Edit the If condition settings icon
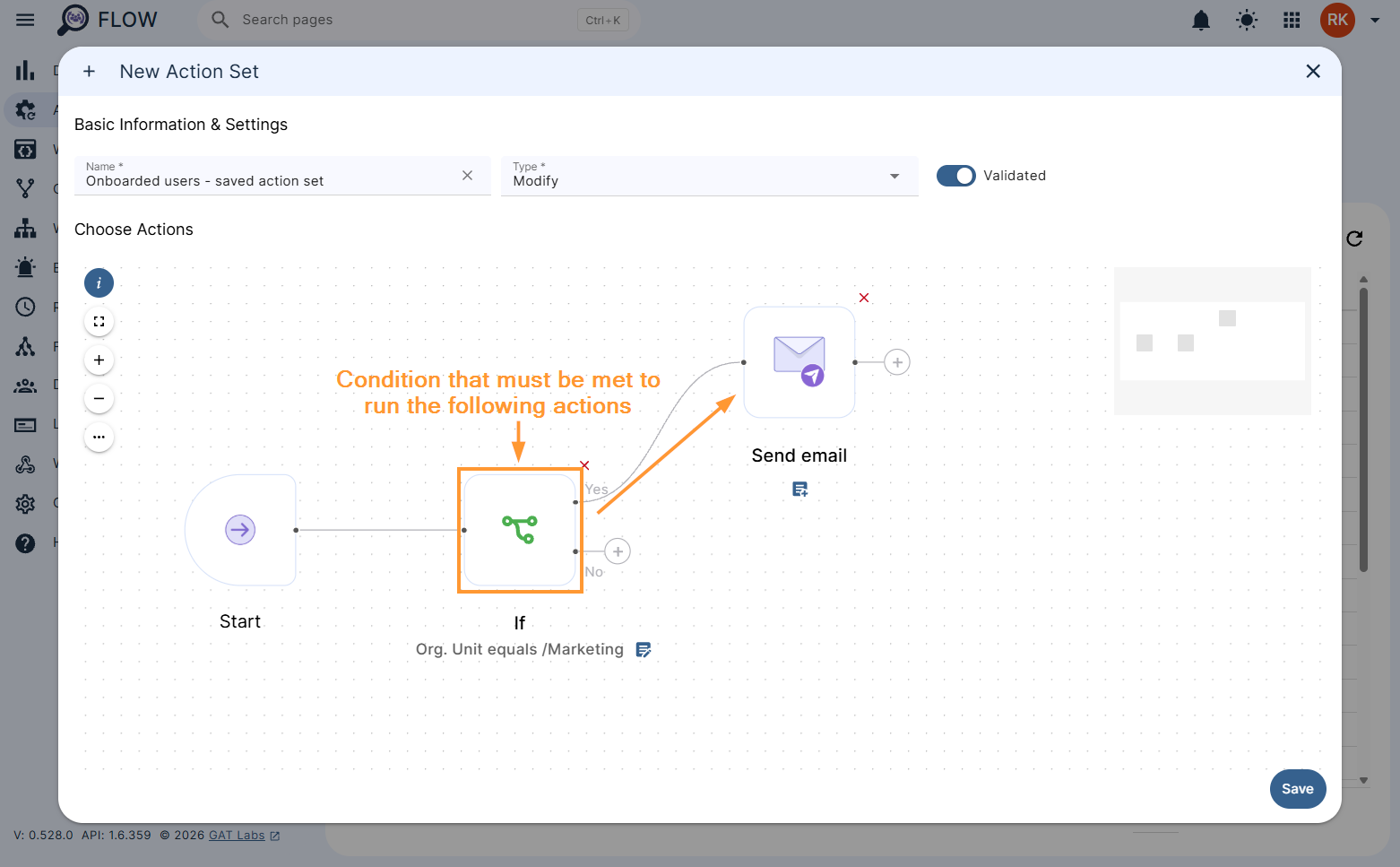 [644, 650]
